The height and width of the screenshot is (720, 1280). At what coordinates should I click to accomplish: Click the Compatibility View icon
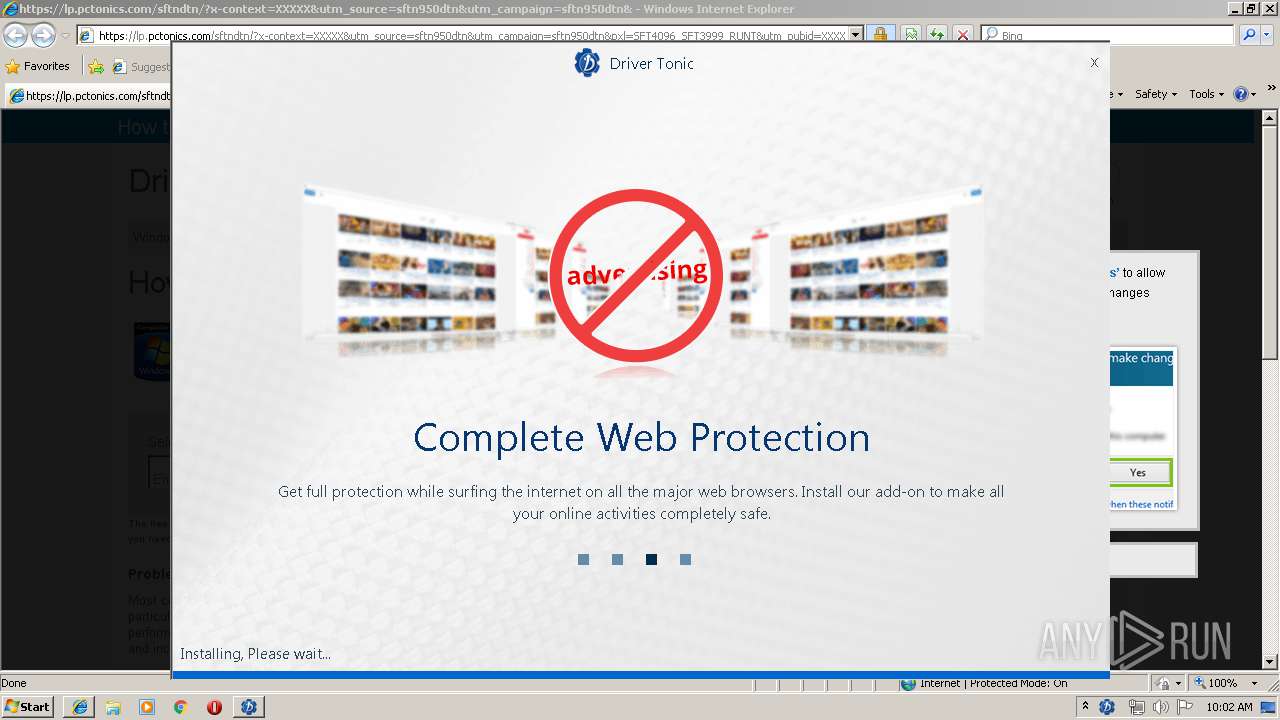911,35
